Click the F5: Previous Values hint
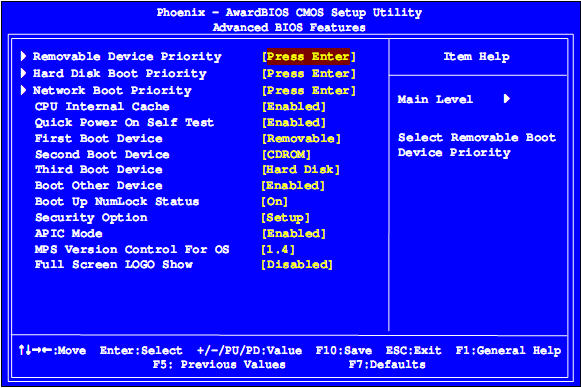 (x=219, y=365)
